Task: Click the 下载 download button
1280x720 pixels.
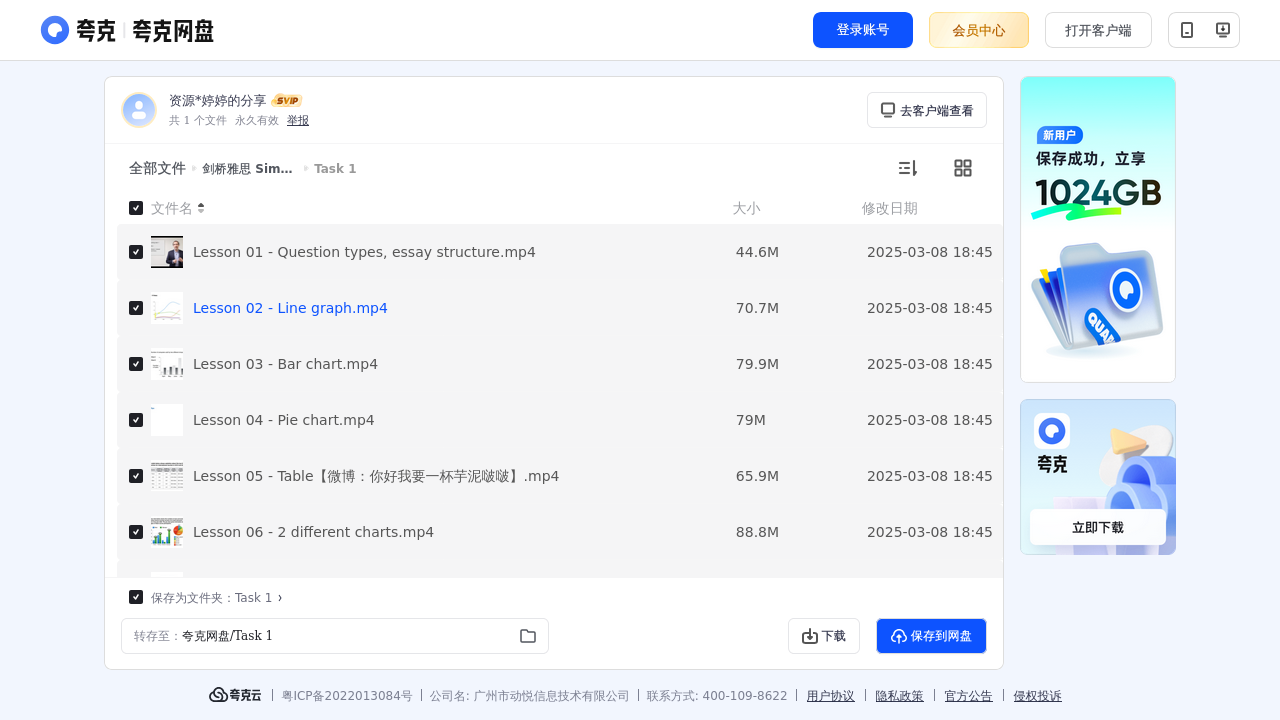Action: coord(824,636)
